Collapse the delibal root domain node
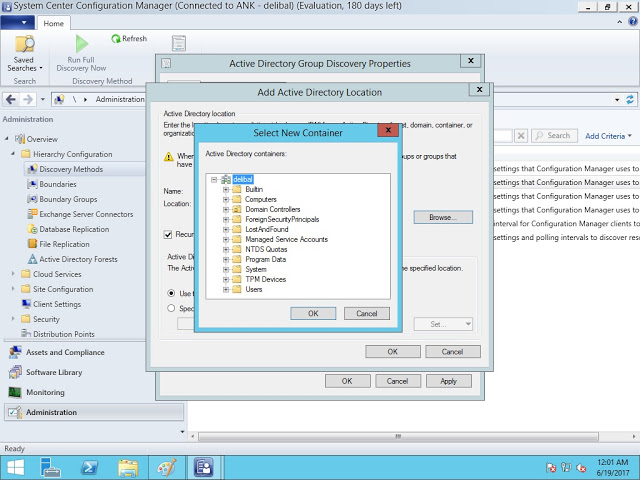This screenshot has width=640, height=480. tap(215, 179)
